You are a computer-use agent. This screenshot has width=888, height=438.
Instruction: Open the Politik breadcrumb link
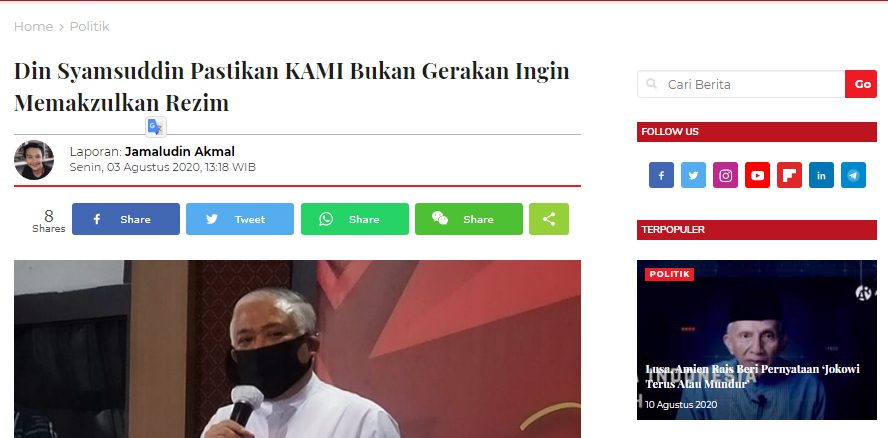(89, 27)
